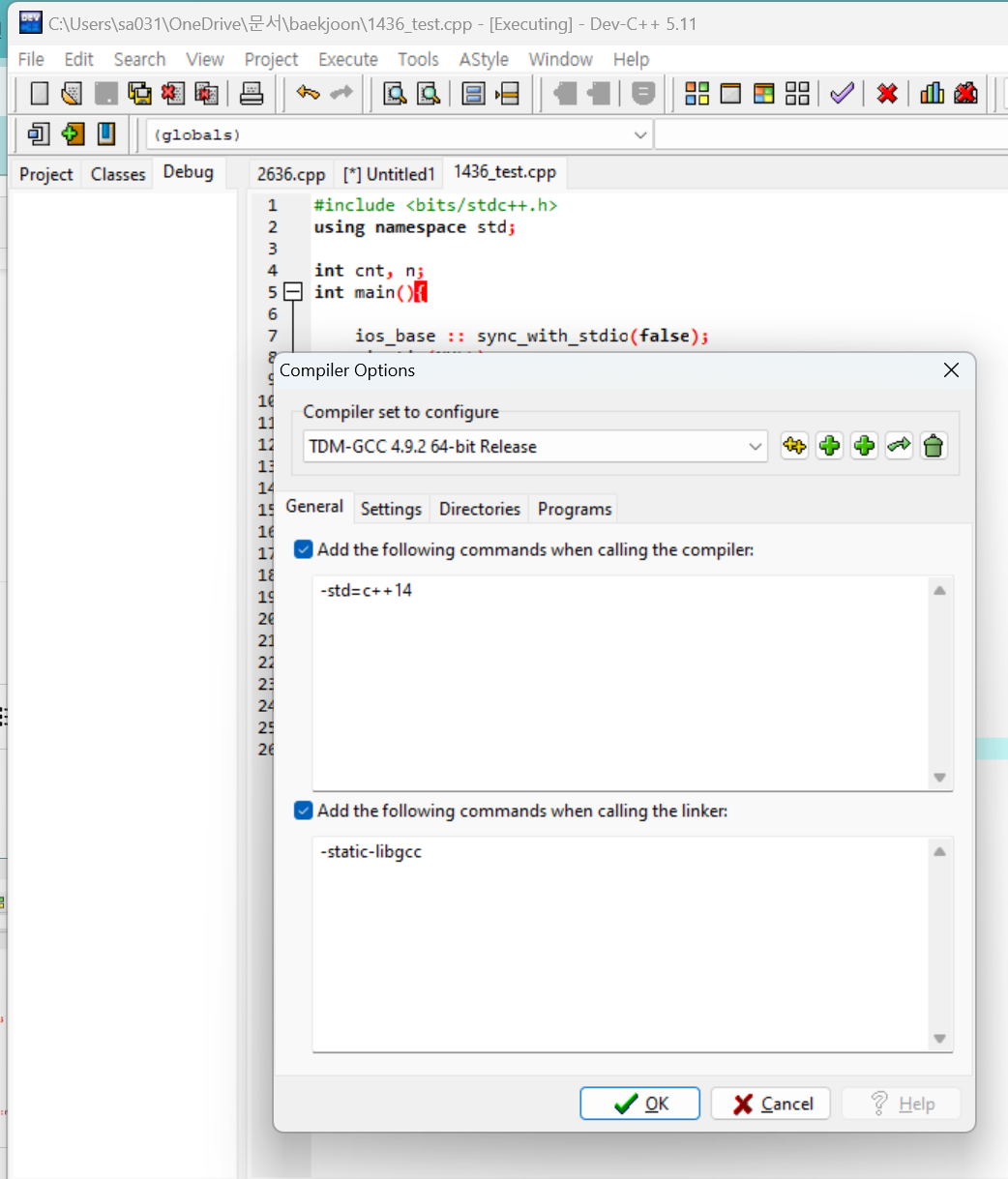The height and width of the screenshot is (1179, 1008).
Task: Click in the compiler commands text box with -std=c++14
Action: tap(620, 684)
